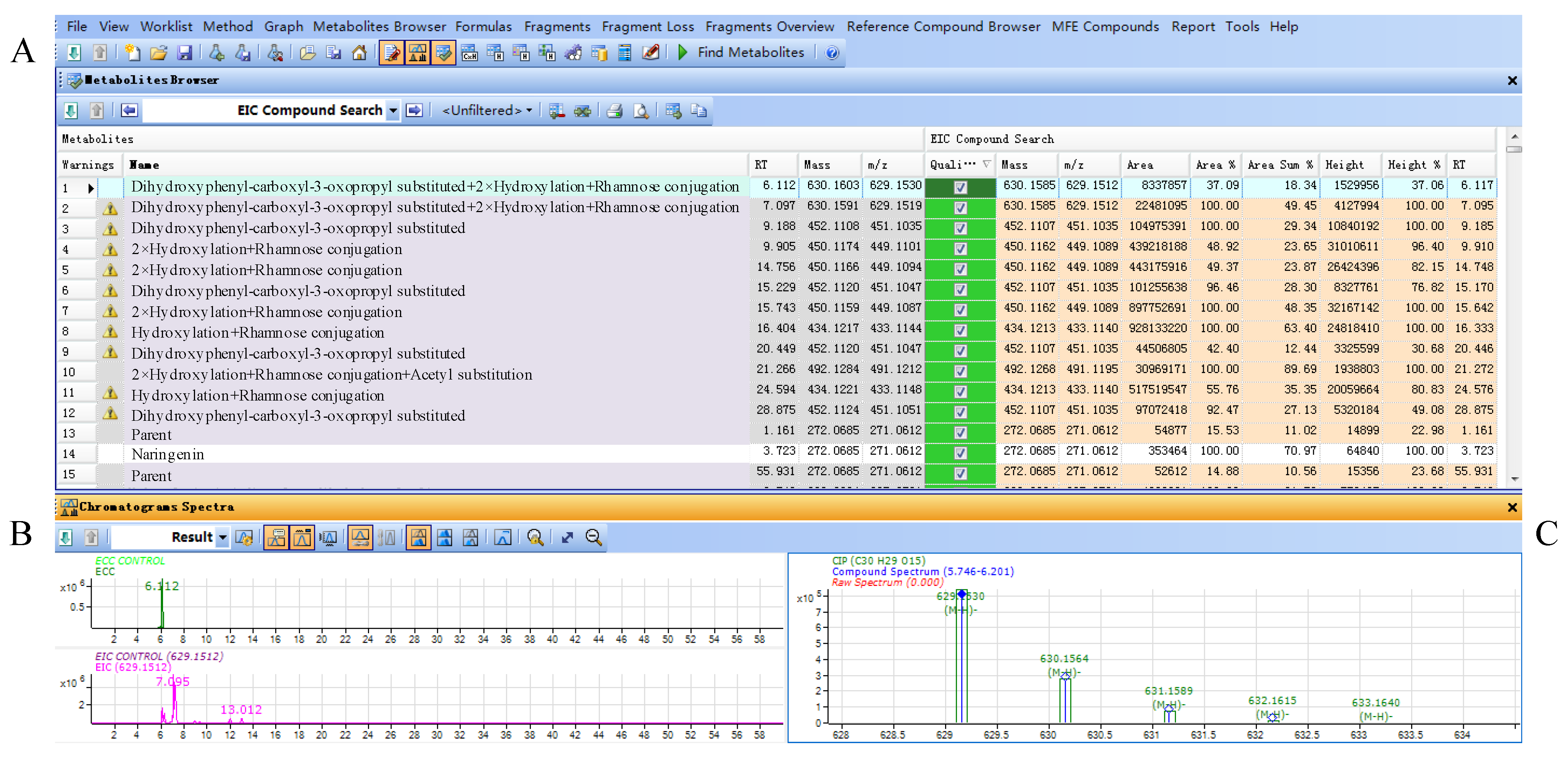Screen dimensions: 1568x766
Task: Click zoom out magnifier in Chromatograms toolbar
Action: (594, 537)
